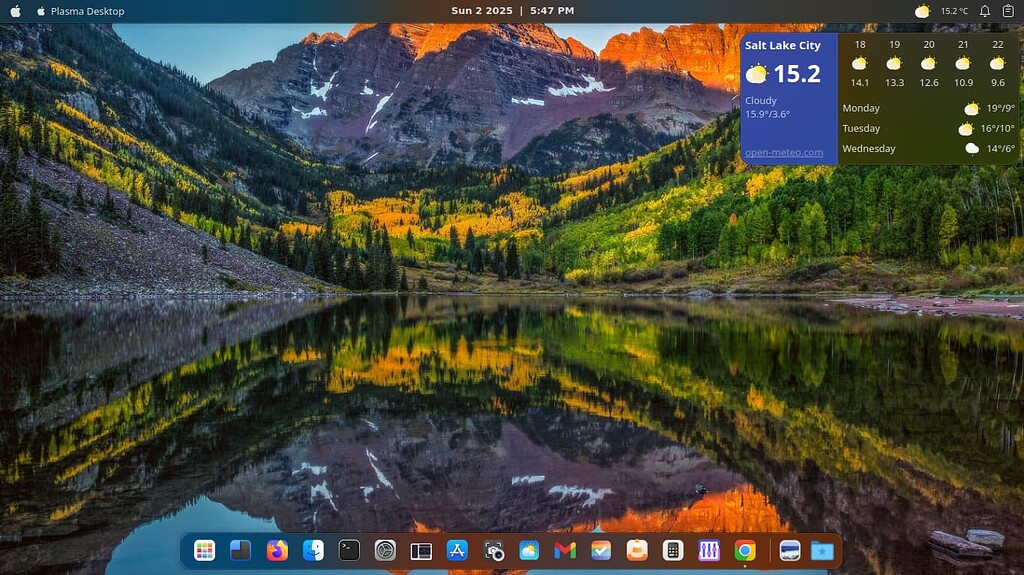Launch the App Store icon in dock

click(x=457, y=550)
